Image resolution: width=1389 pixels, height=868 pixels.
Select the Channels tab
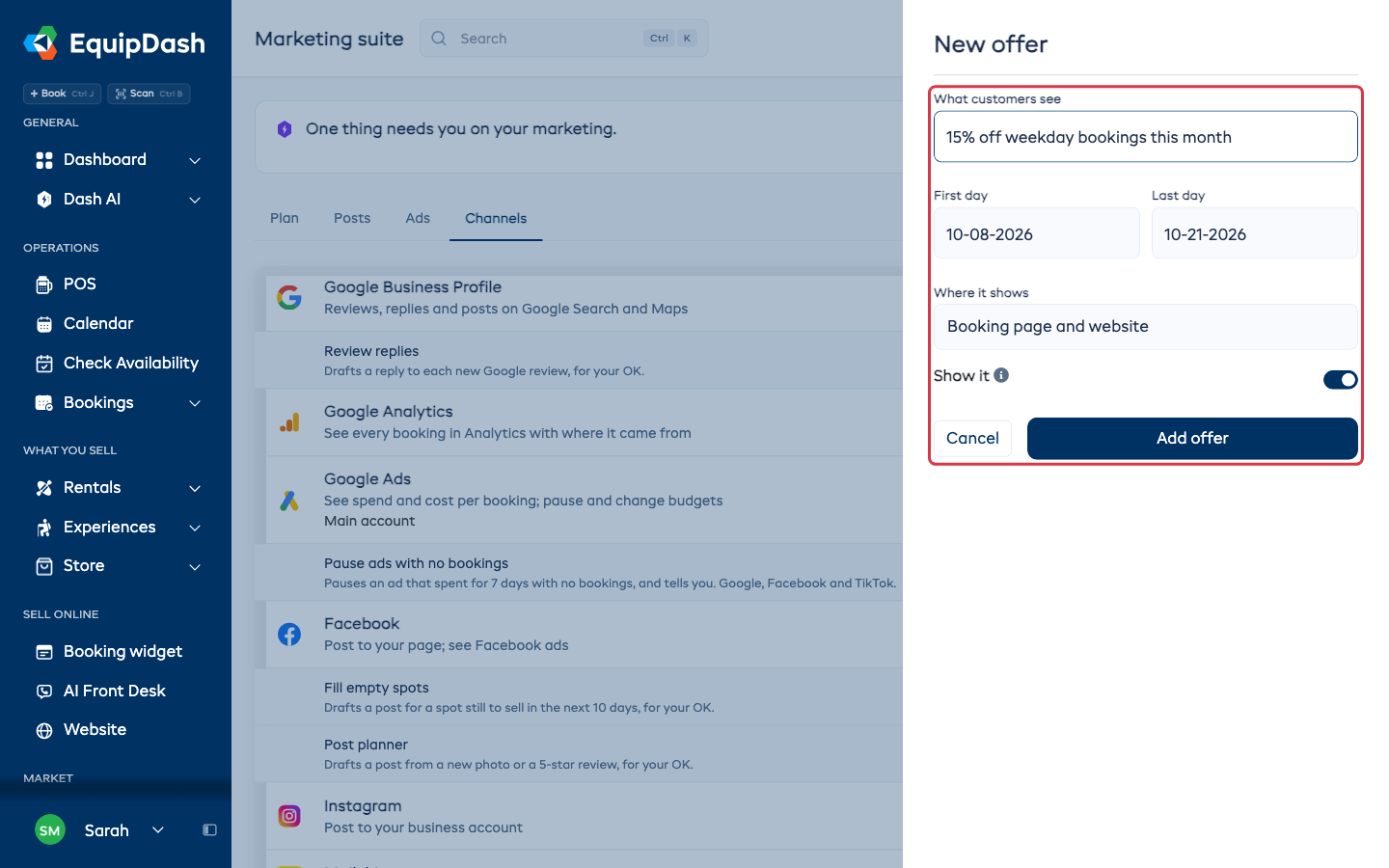(x=496, y=218)
